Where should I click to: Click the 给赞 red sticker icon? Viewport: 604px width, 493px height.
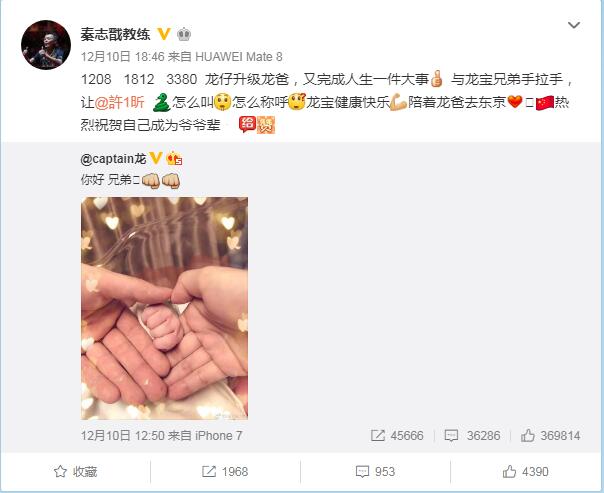click(257, 125)
